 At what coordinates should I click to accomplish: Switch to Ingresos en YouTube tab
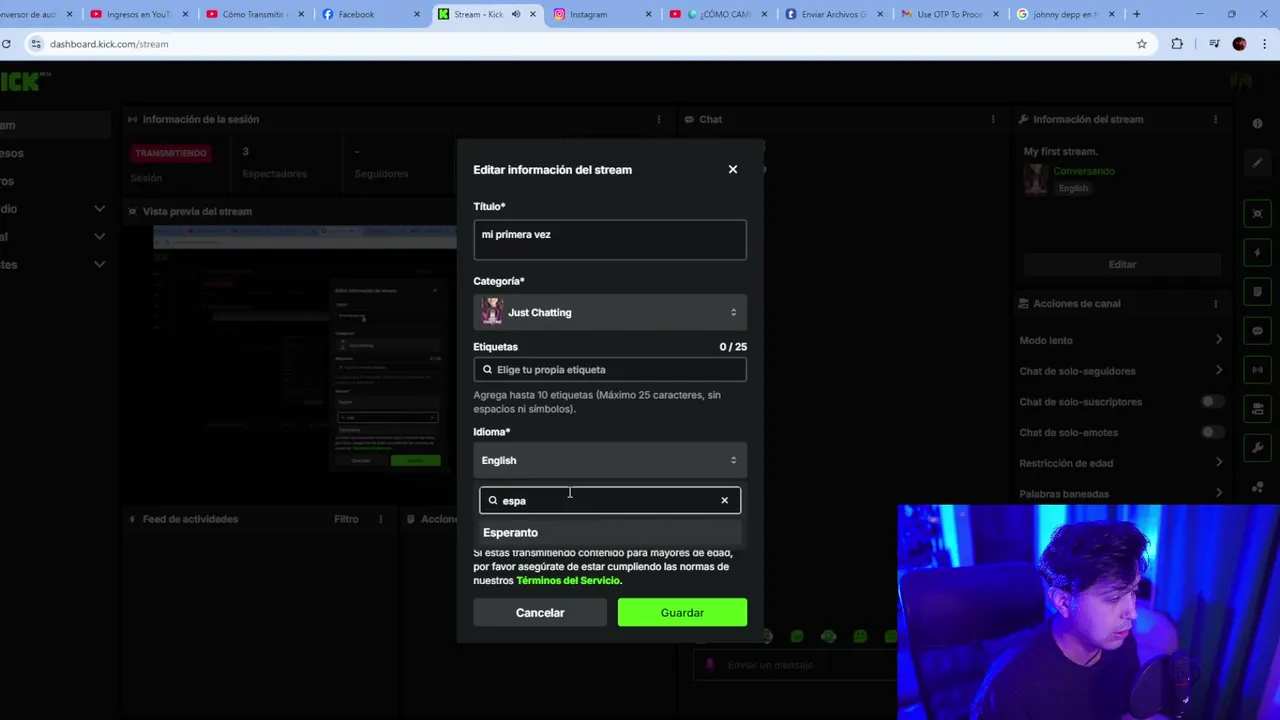(x=138, y=14)
